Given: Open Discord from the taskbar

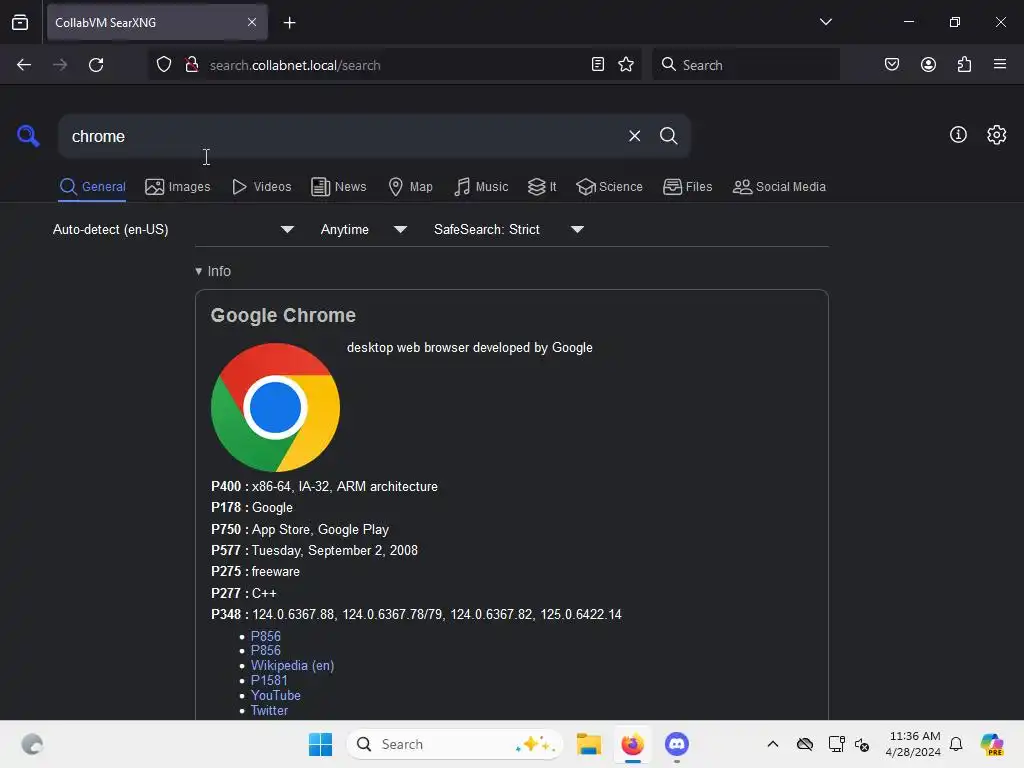Looking at the screenshot, I should pos(677,744).
